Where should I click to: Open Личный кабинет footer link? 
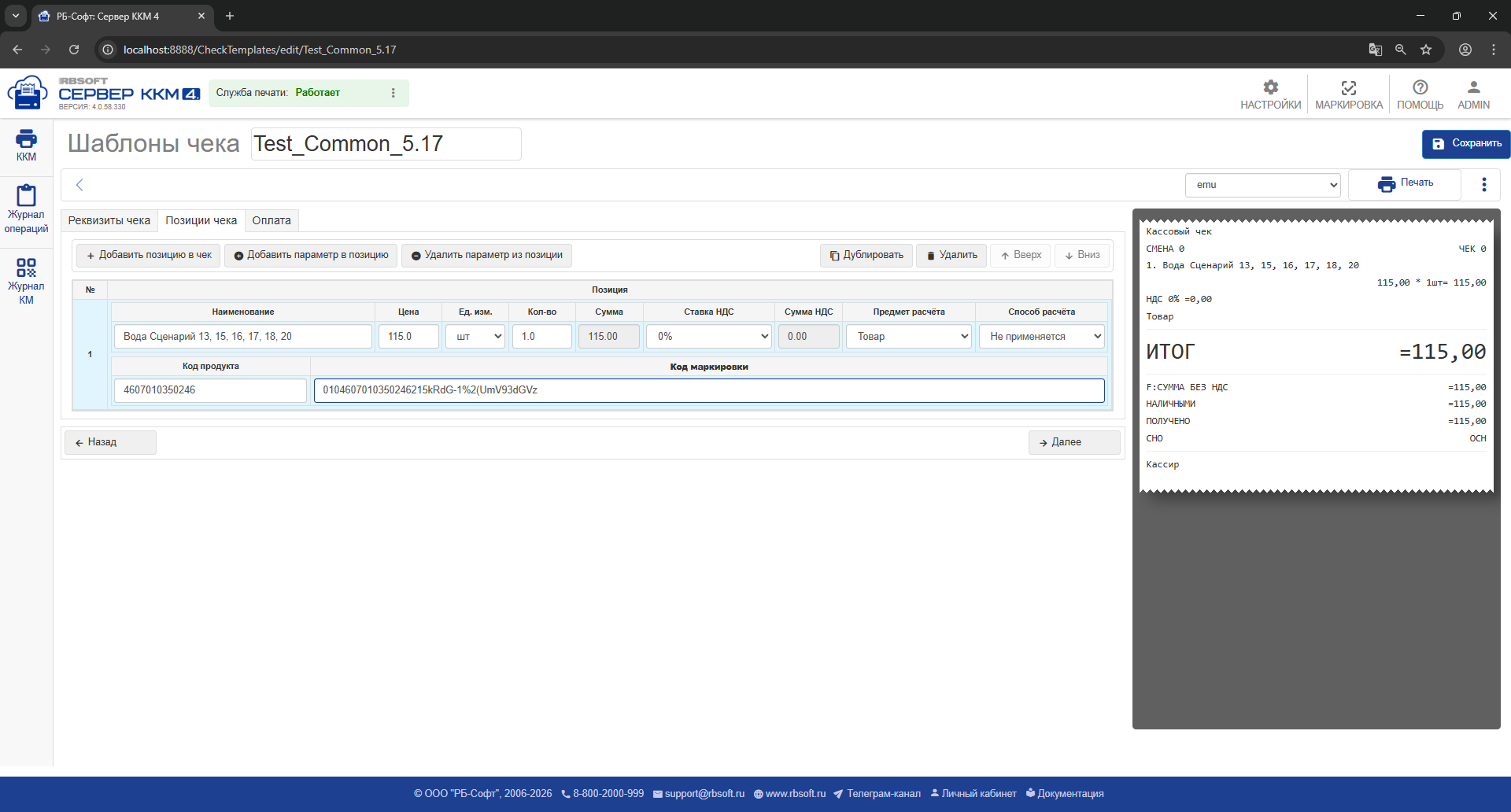(x=973, y=794)
